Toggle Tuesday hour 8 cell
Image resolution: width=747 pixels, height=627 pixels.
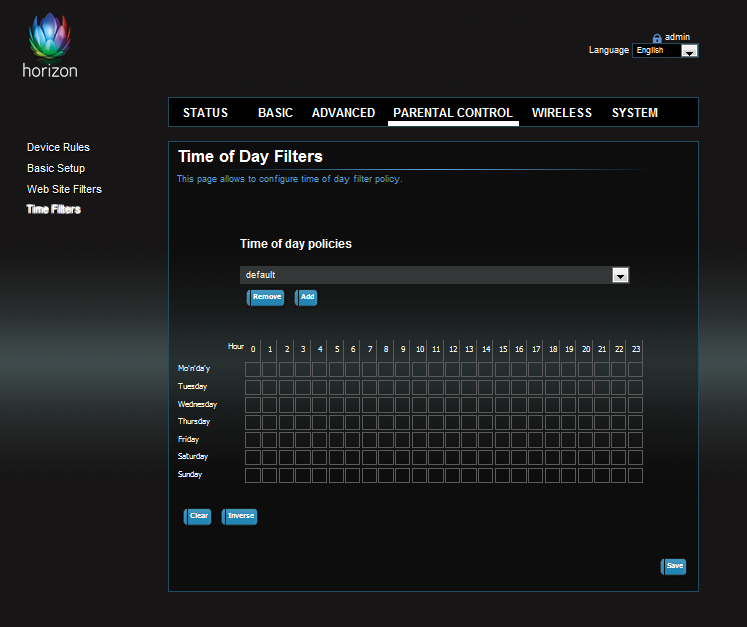tap(386, 387)
